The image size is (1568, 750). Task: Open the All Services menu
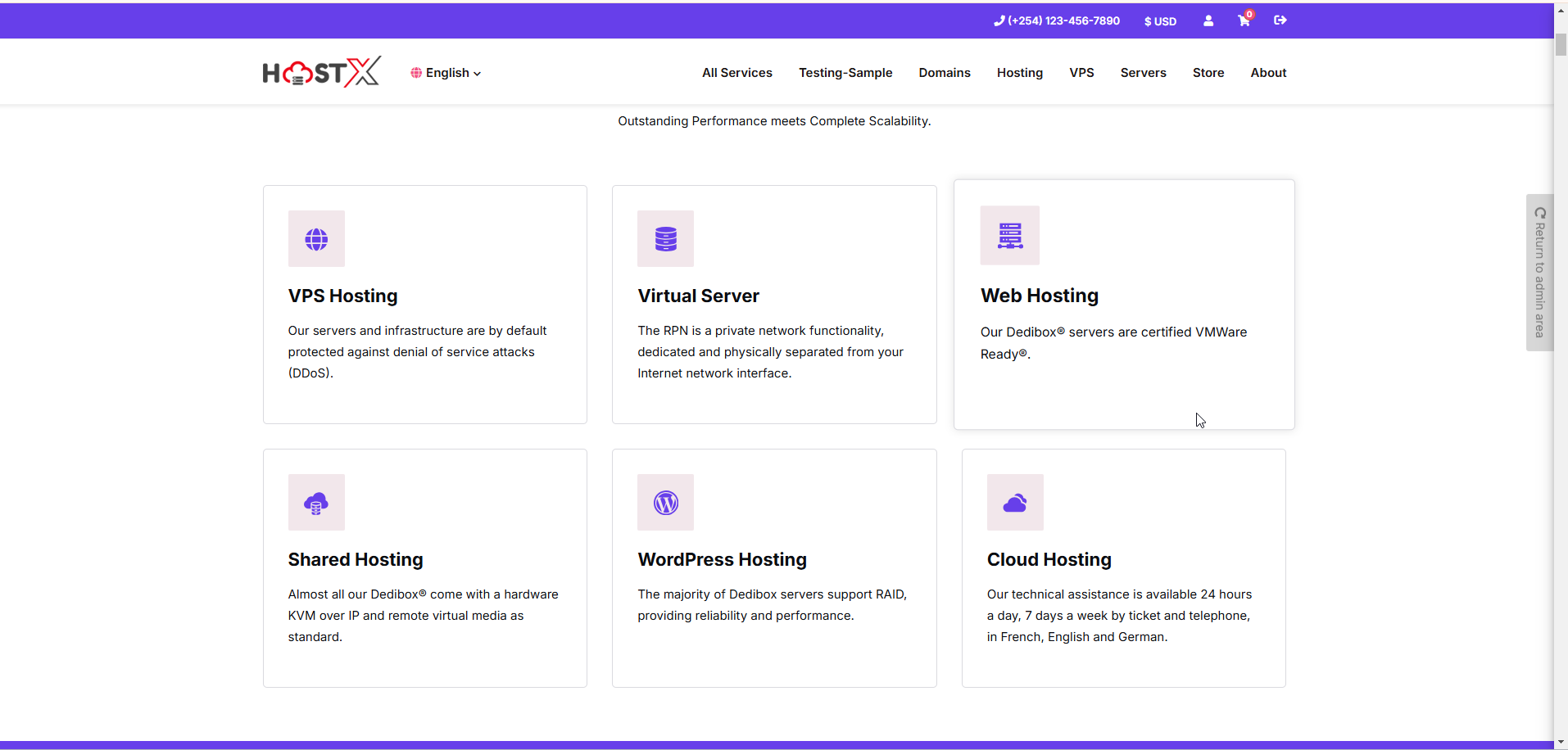coord(736,73)
